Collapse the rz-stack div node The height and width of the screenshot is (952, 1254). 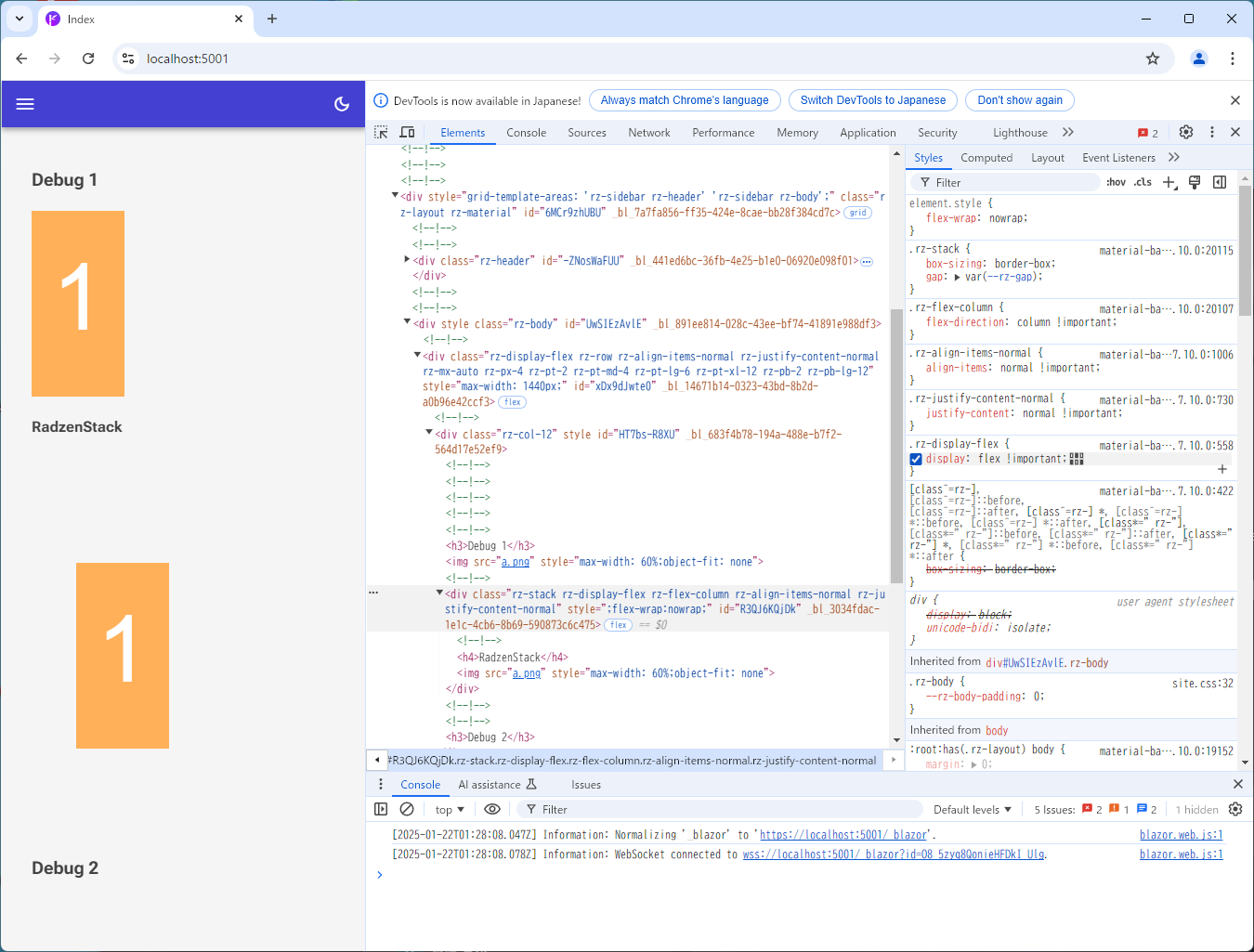(439, 593)
